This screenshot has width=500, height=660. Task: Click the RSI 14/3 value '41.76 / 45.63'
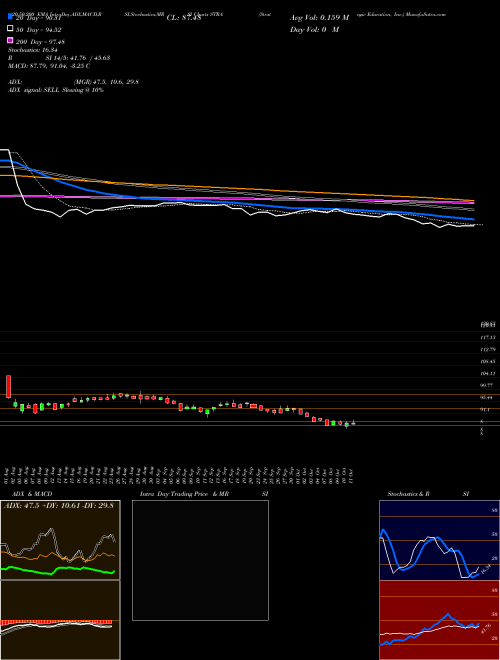[x=89, y=58]
